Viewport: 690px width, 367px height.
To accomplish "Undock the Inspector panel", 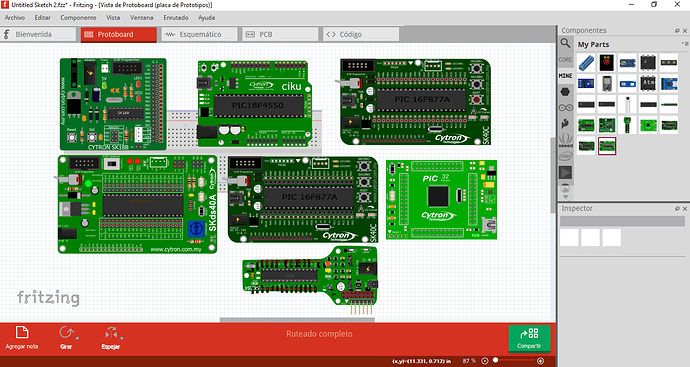I will [677, 209].
